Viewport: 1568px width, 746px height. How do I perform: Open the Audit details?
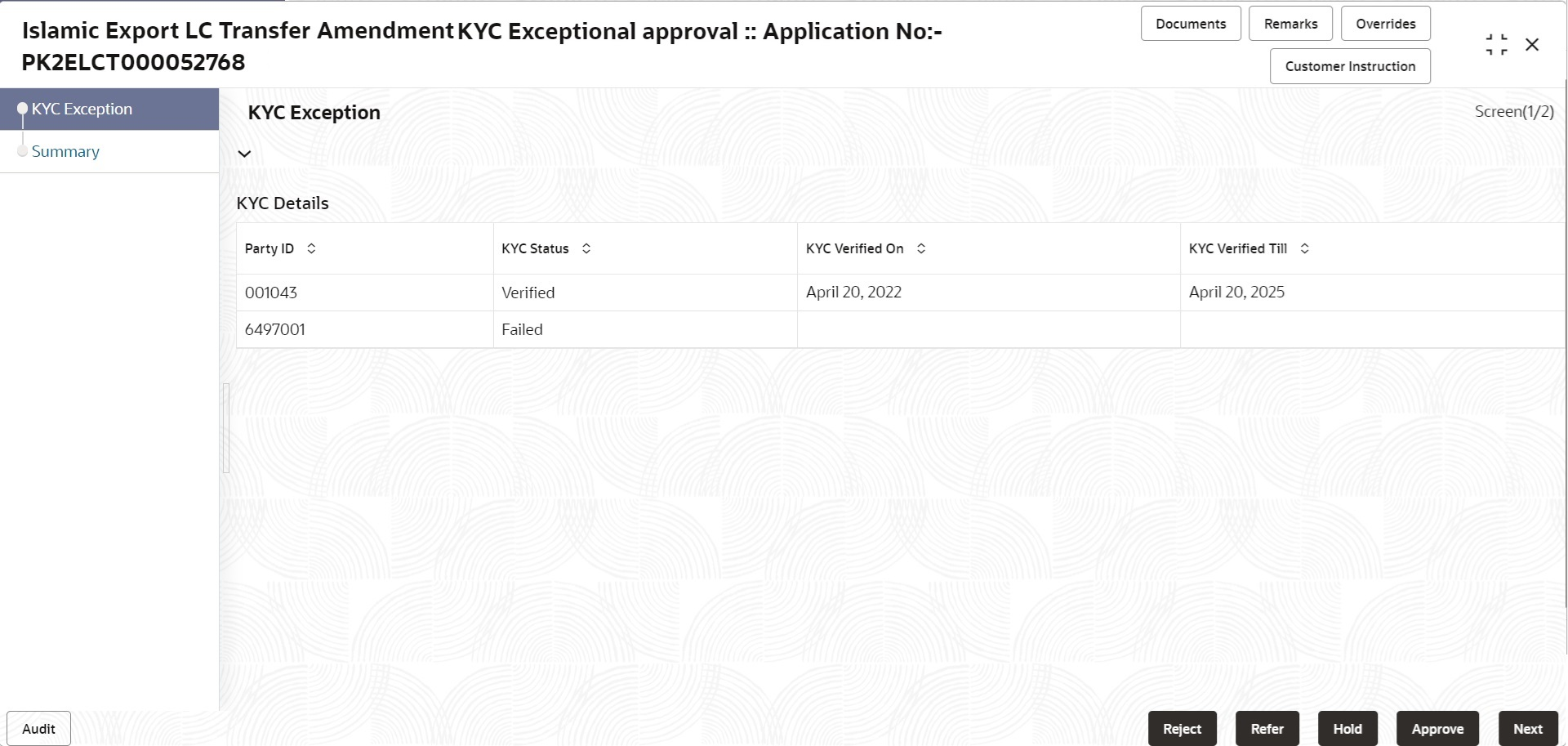coord(38,728)
